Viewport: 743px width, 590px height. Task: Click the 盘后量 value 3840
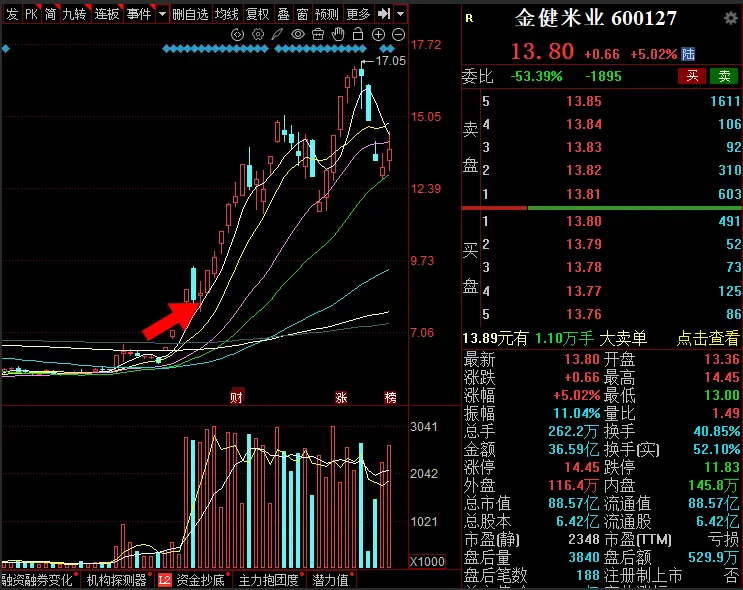click(x=584, y=557)
